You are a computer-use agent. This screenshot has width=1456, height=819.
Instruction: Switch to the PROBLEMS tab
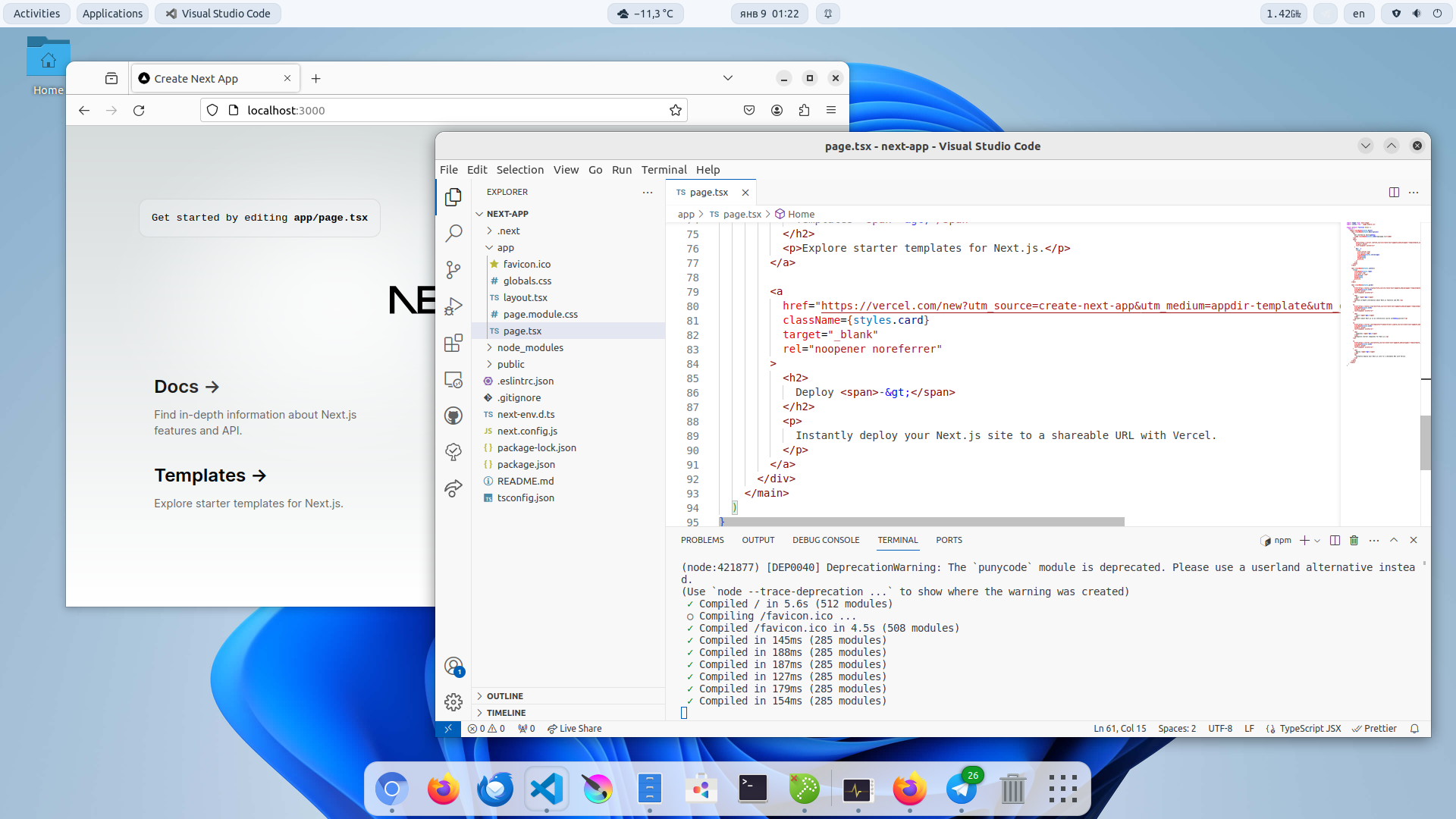coord(702,541)
